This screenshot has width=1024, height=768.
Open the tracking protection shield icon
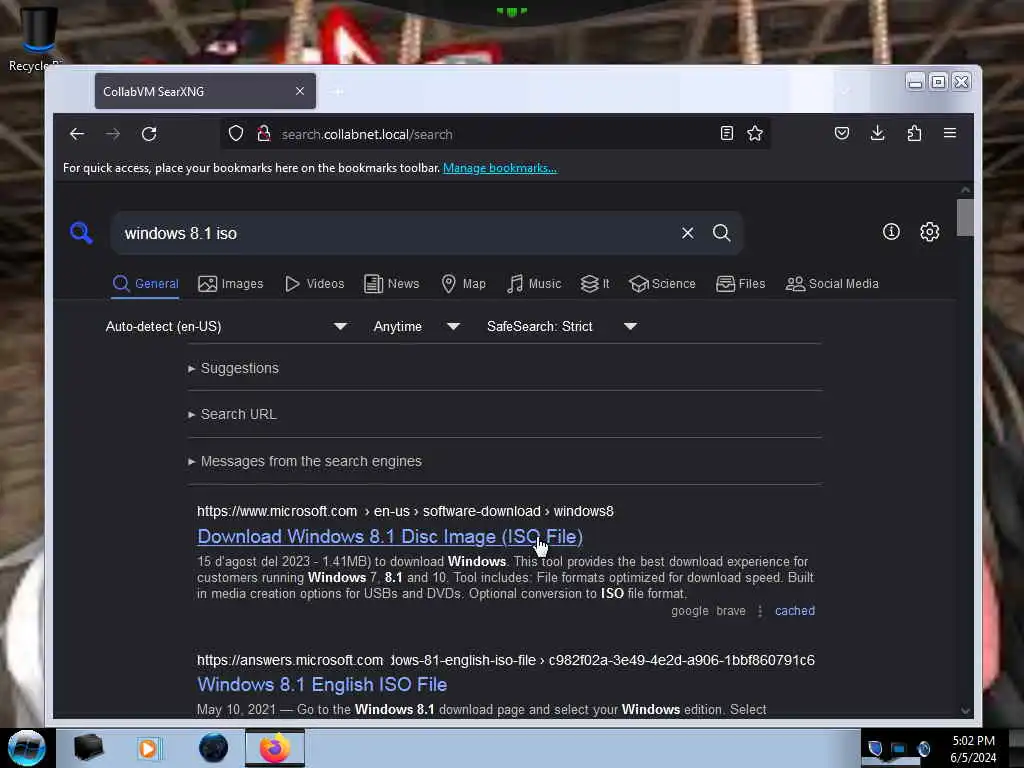point(236,134)
